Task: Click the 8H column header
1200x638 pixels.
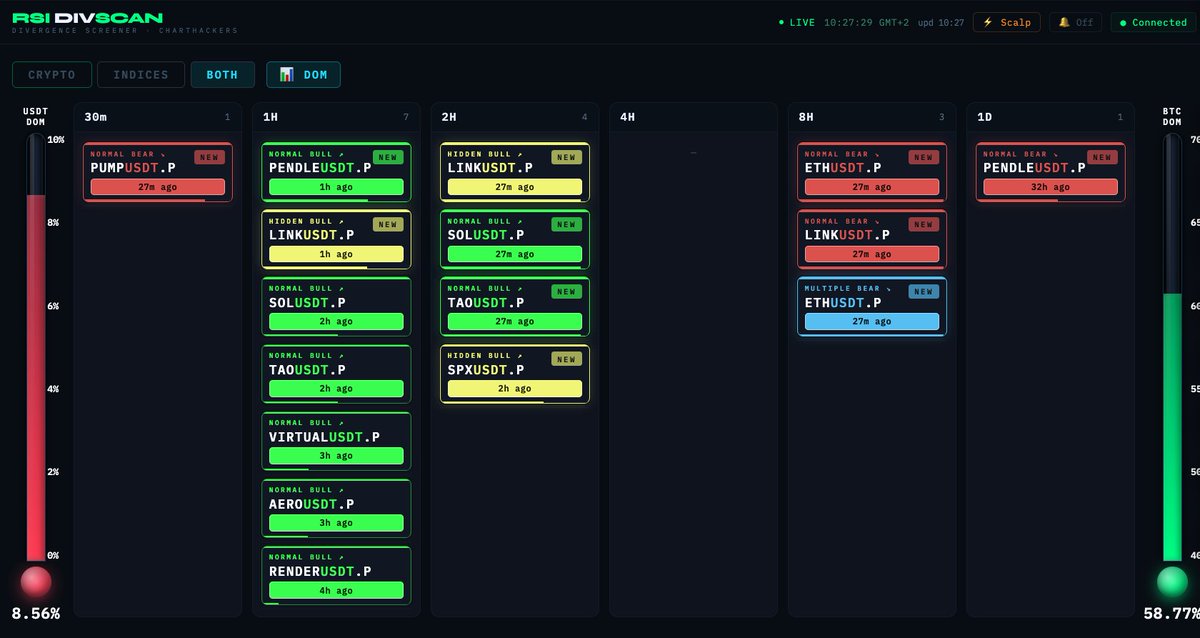Action: click(872, 117)
